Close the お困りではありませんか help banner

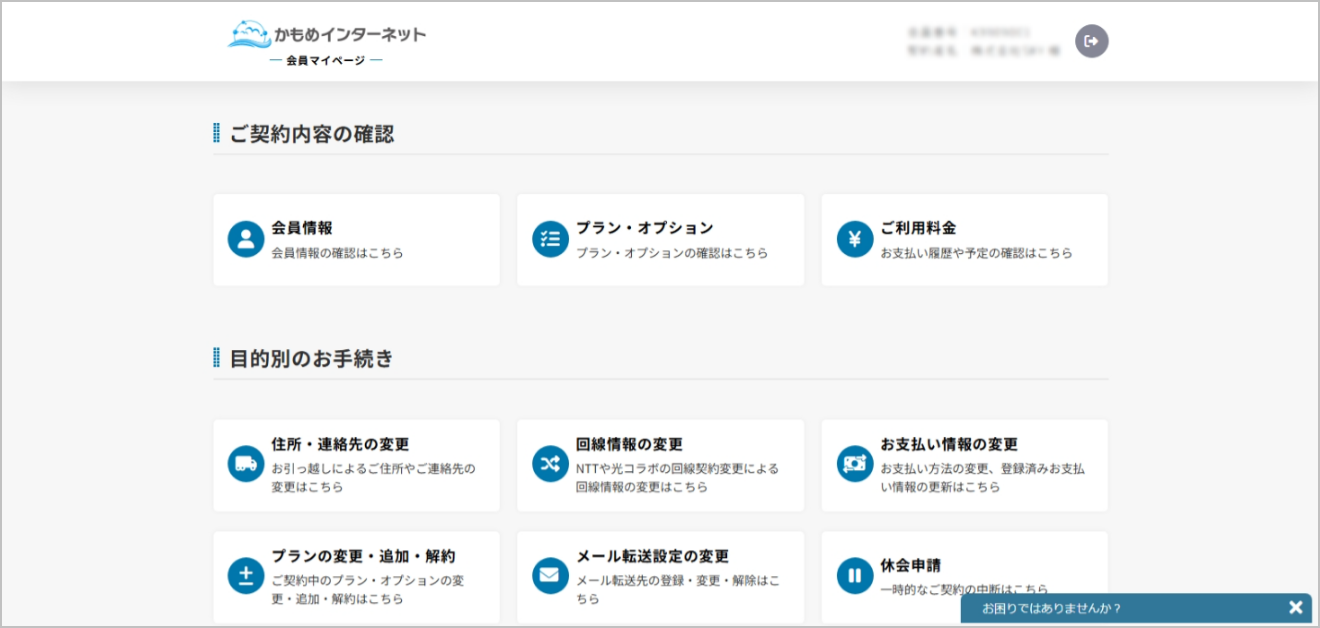(x=1295, y=607)
